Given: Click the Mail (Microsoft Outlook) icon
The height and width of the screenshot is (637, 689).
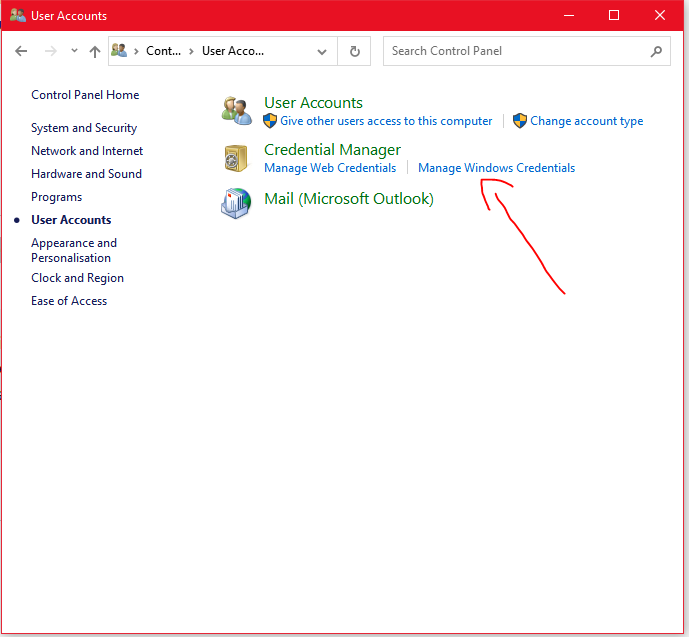Looking at the screenshot, I should [x=236, y=202].
